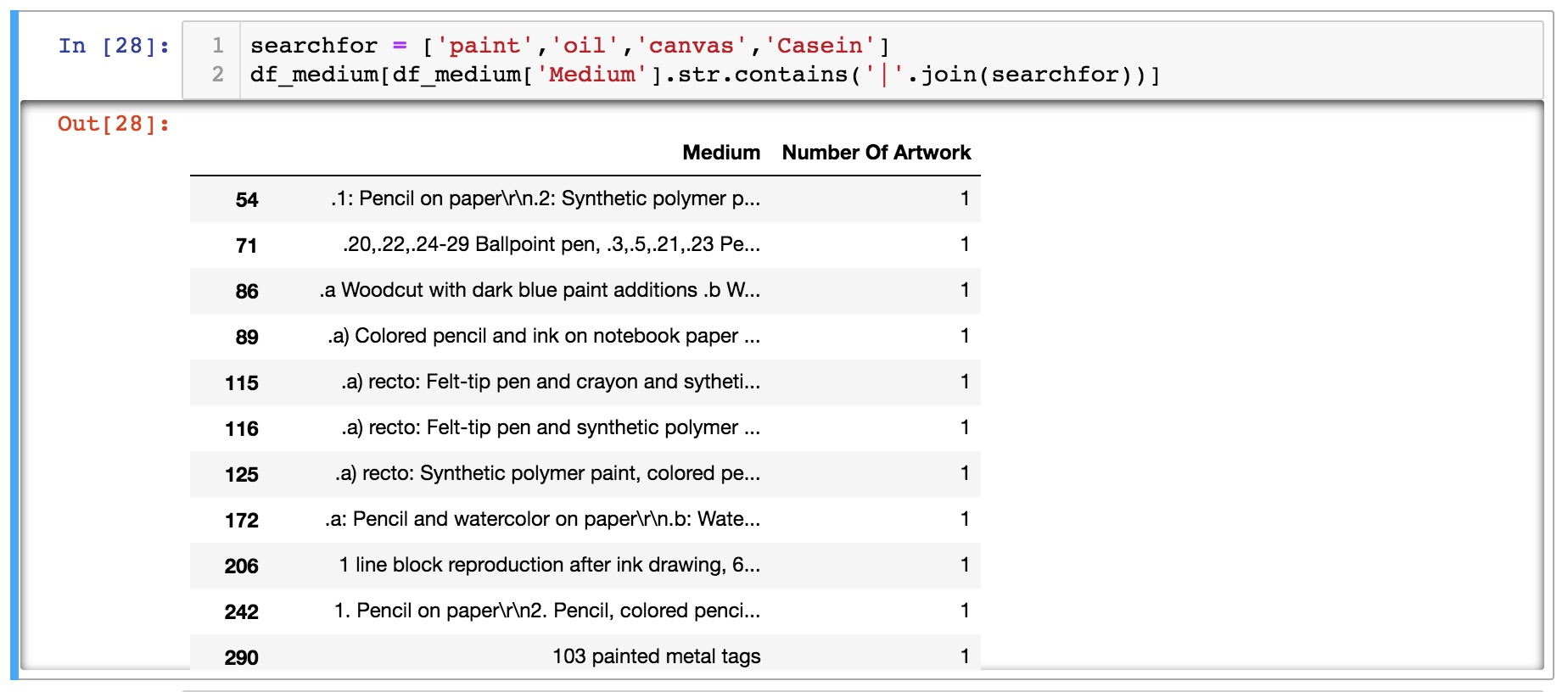The width and height of the screenshot is (1568, 692).
Task: Click the Synthetic polymer paint cell in row 125
Action: (x=546, y=474)
